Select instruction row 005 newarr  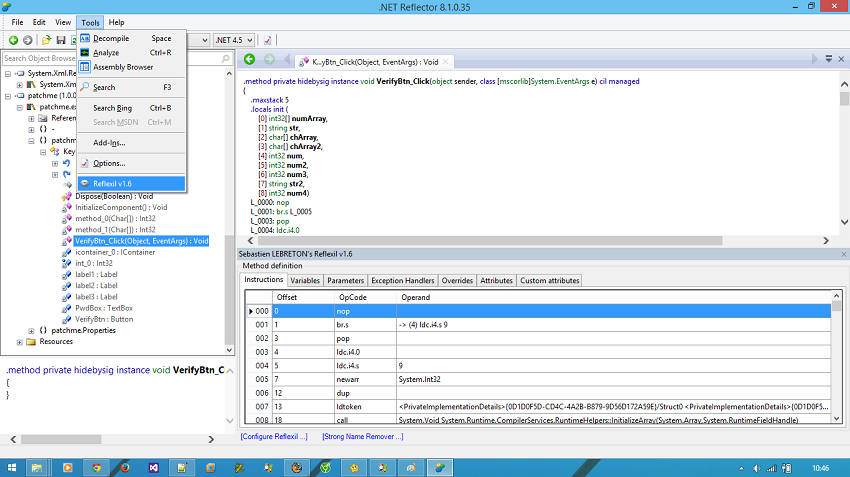click(x=538, y=379)
